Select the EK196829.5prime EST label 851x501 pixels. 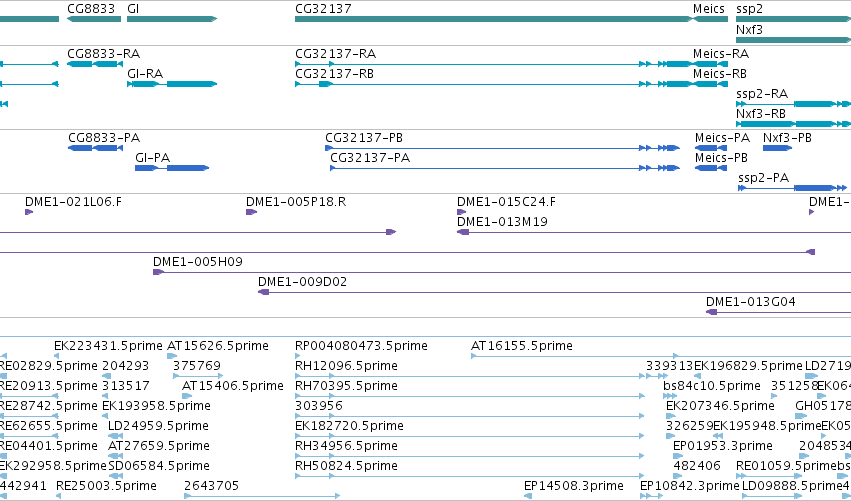[x=748, y=366]
